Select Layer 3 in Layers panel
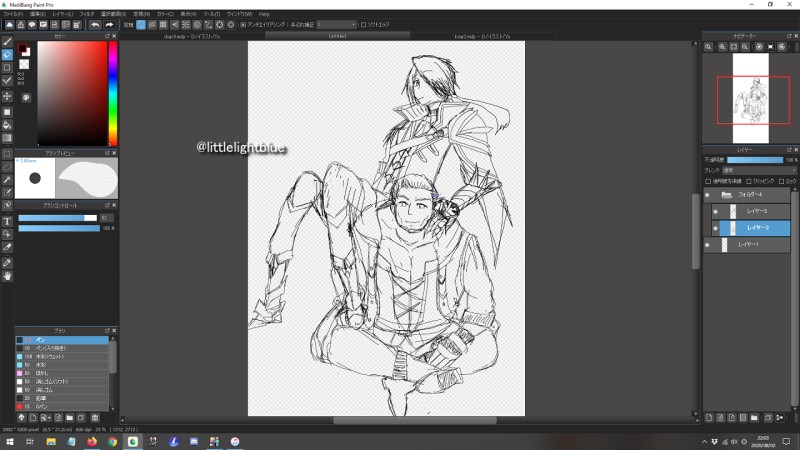 click(x=751, y=211)
